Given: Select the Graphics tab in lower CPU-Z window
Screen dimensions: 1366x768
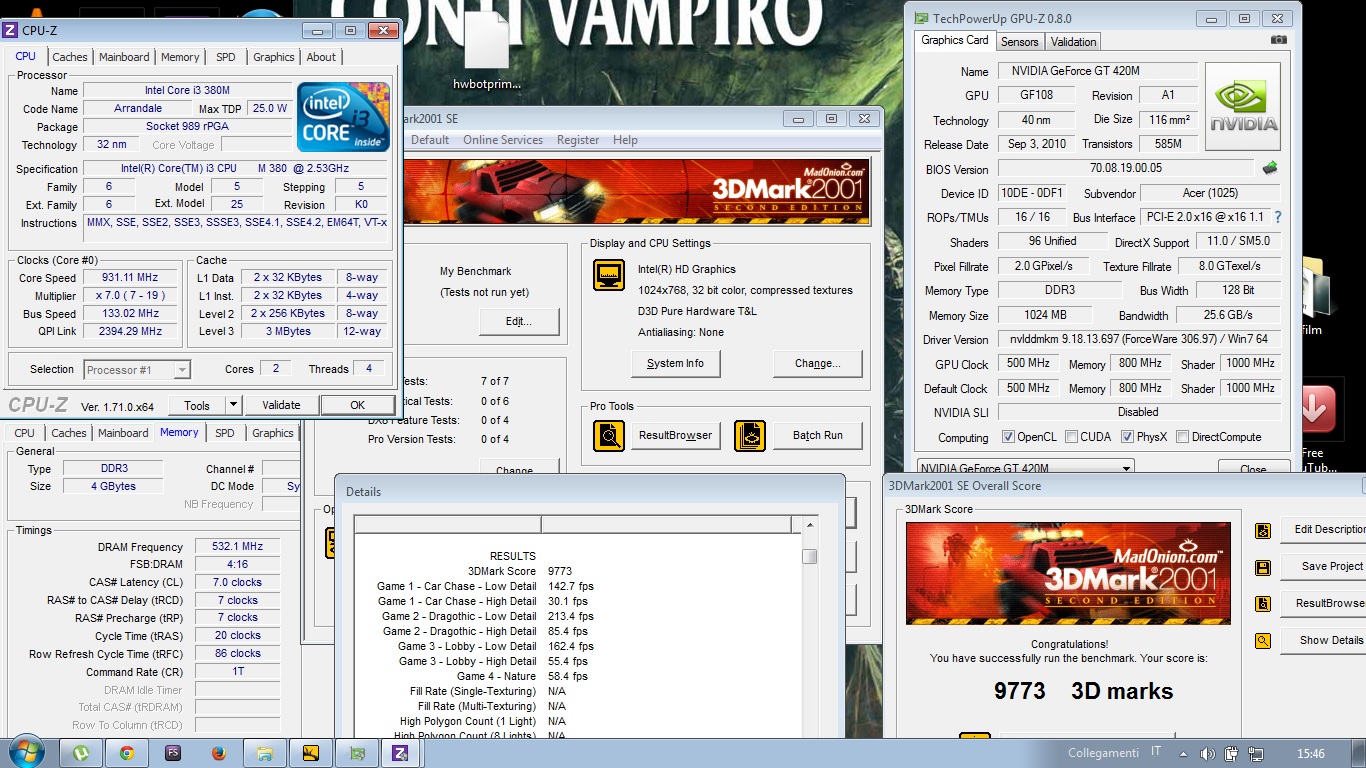Looking at the screenshot, I should tap(273, 433).
